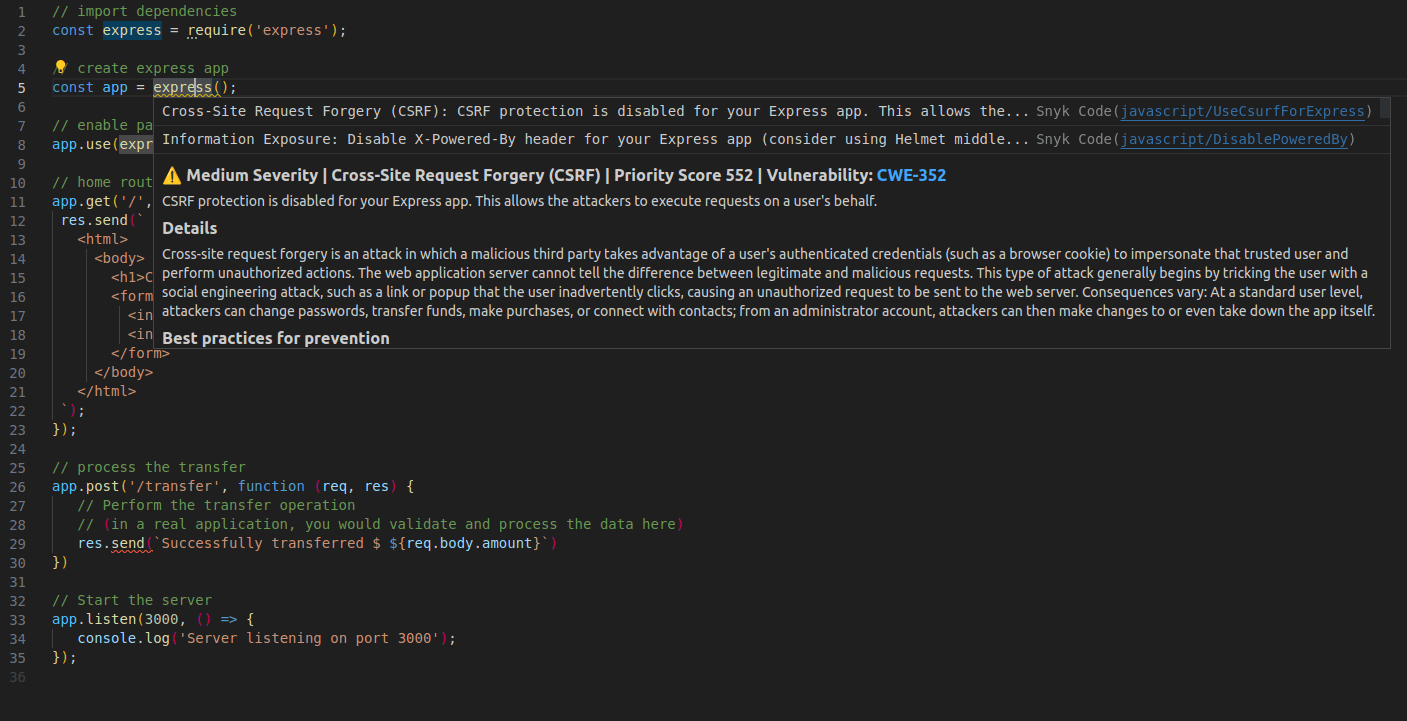
Task: Click 'req.body.amount' in the template string
Action: point(469,543)
